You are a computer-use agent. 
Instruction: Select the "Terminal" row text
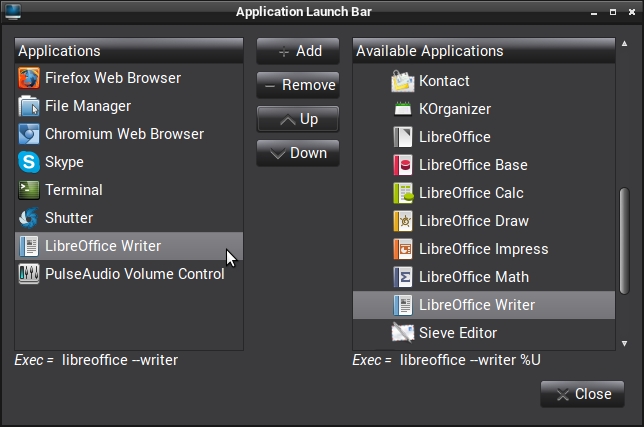[x=74, y=190]
